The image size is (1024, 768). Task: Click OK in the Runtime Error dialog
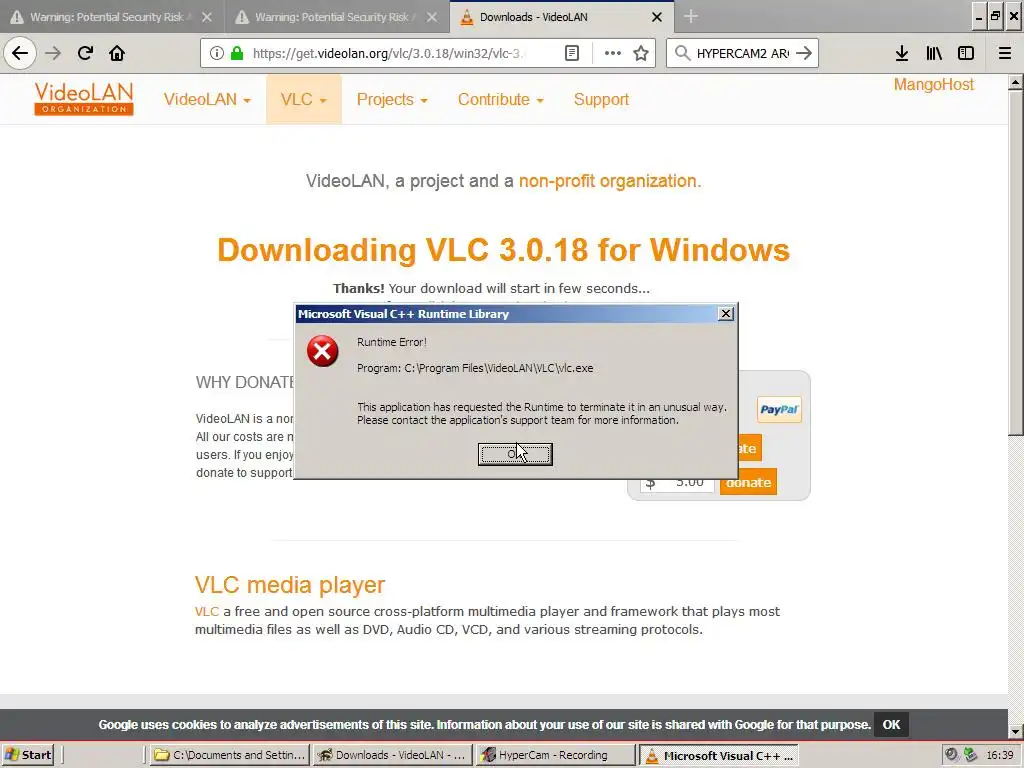point(515,454)
